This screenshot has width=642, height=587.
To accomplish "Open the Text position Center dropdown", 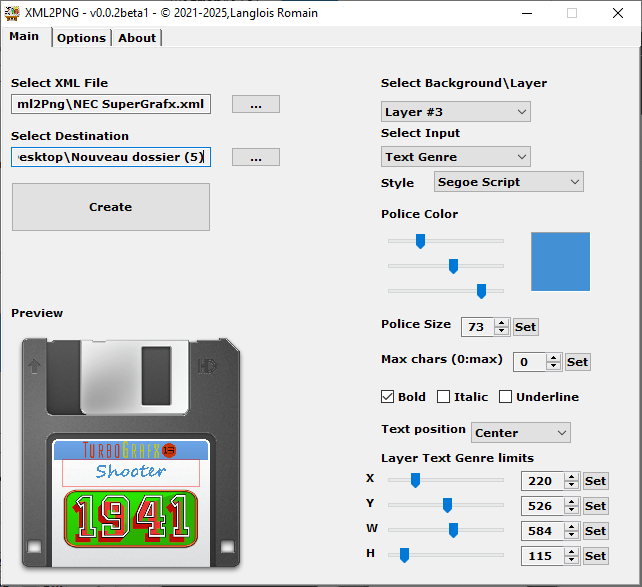I will click(x=521, y=433).
